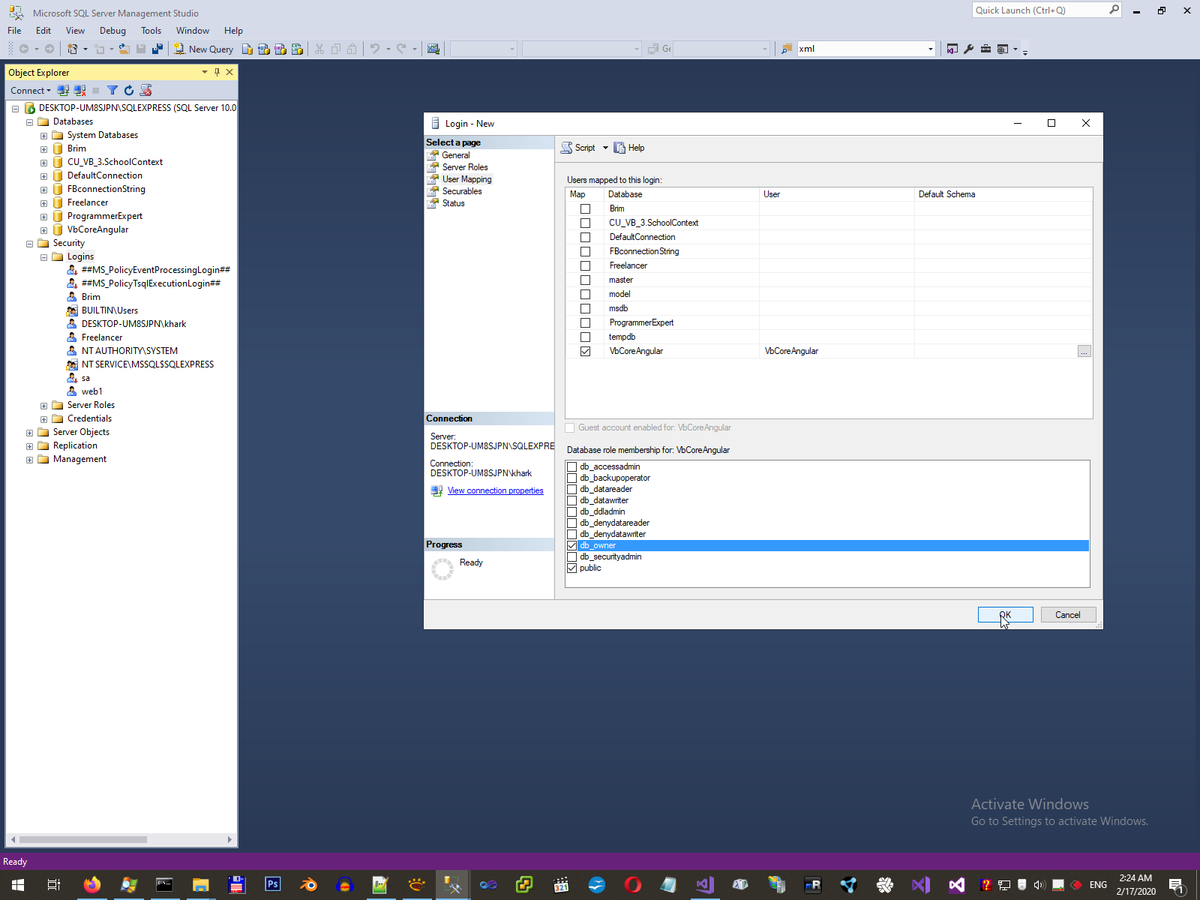This screenshot has width=1200, height=900.
Task: Open Firefox from the Windows taskbar
Action: coord(92,884)
